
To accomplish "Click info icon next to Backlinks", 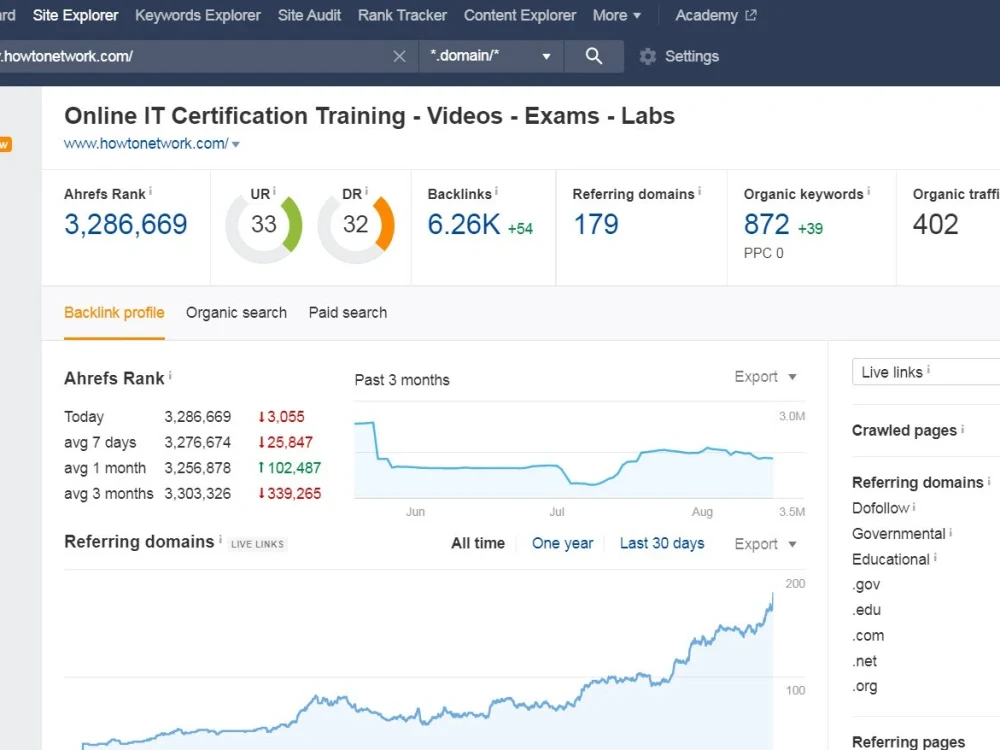I will (496, 191).
